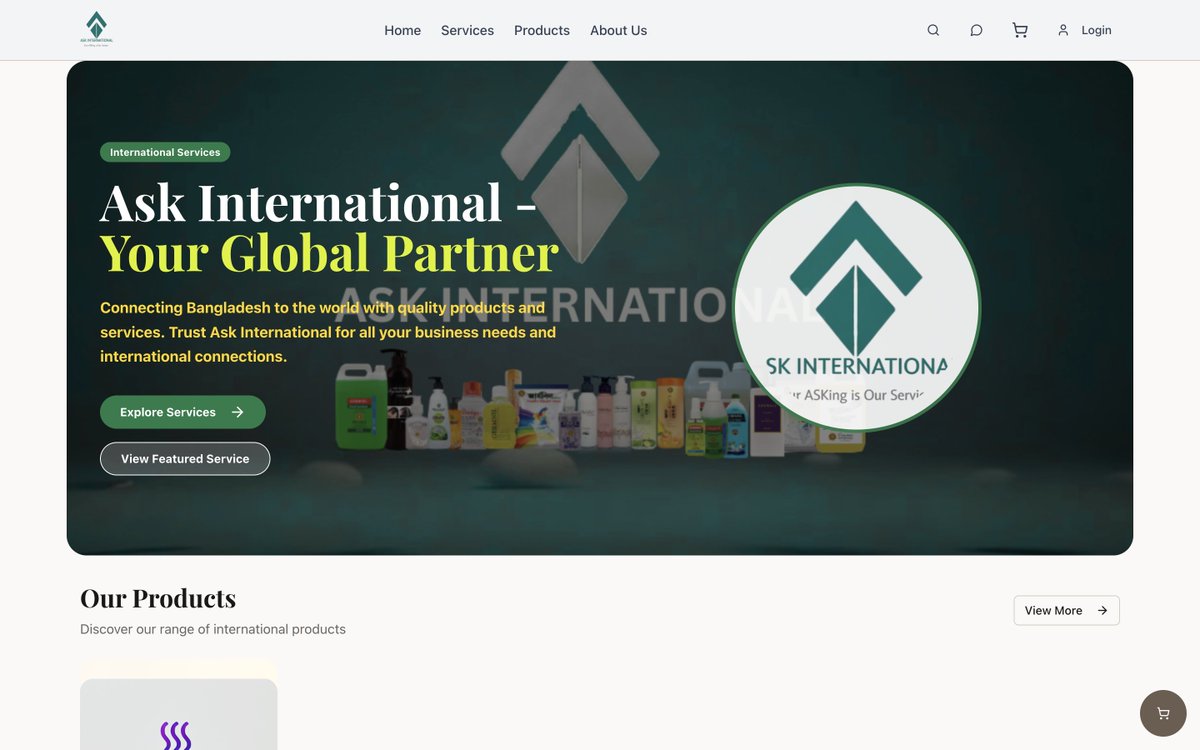Click the first product card thumbnail
This screenshot has width=1200, height=750.
tap(179, 714)
